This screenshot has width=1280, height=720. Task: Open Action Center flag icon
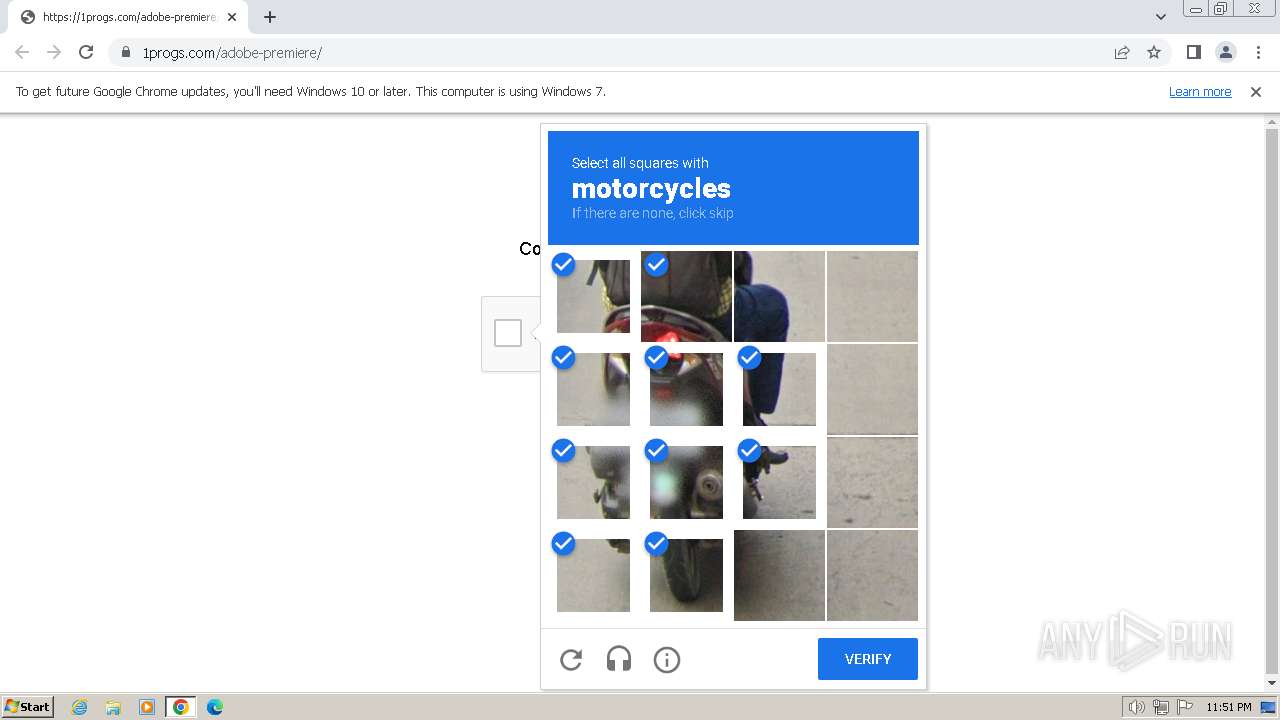pos(1184,707)
